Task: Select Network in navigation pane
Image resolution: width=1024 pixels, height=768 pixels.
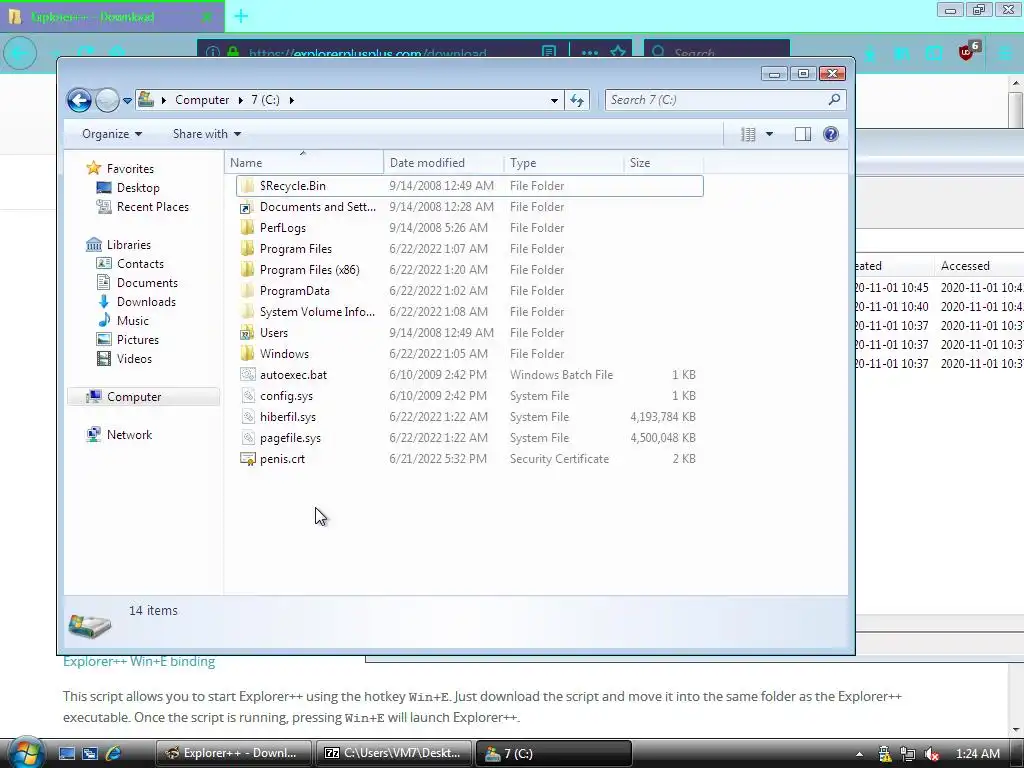Action: point(129,434)
